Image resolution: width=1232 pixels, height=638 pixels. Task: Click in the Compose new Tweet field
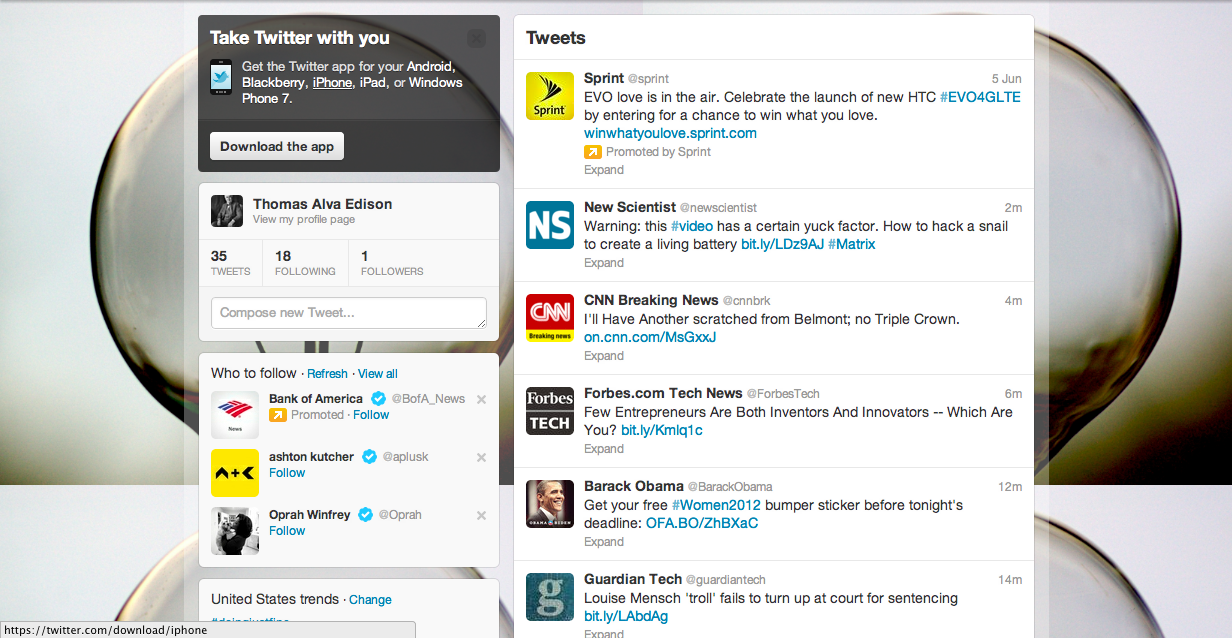click(348, 313)
